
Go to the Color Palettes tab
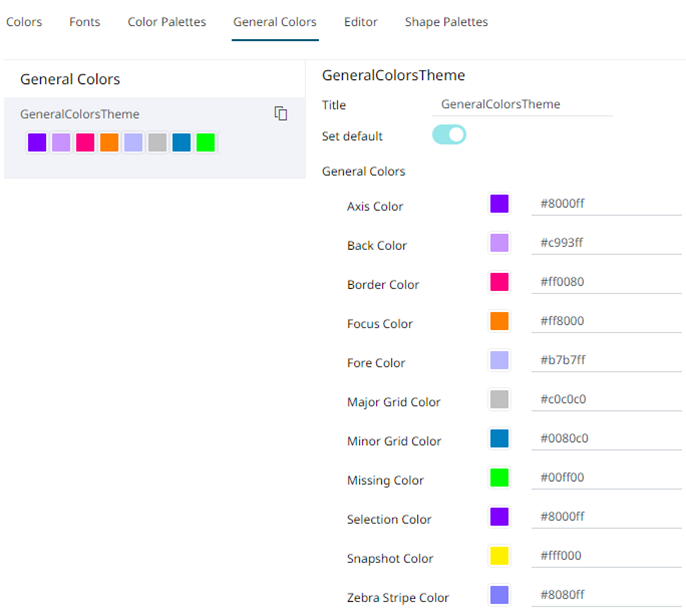click(167, 22)
